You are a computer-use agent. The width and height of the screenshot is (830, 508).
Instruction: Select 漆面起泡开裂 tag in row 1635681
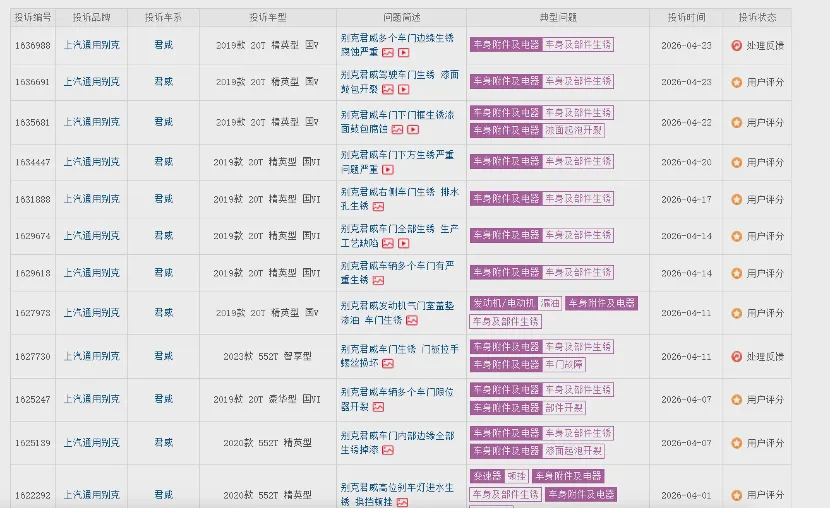tap(573, 130)
